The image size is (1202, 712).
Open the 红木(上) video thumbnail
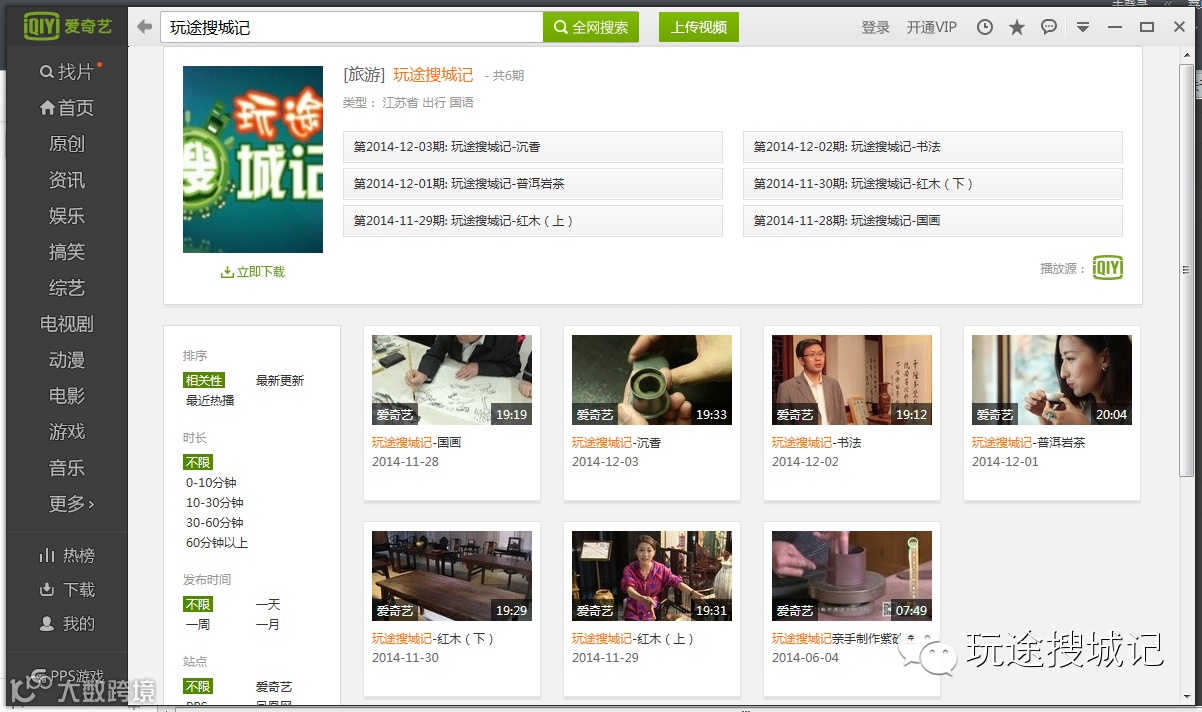(x=652, y=576)
